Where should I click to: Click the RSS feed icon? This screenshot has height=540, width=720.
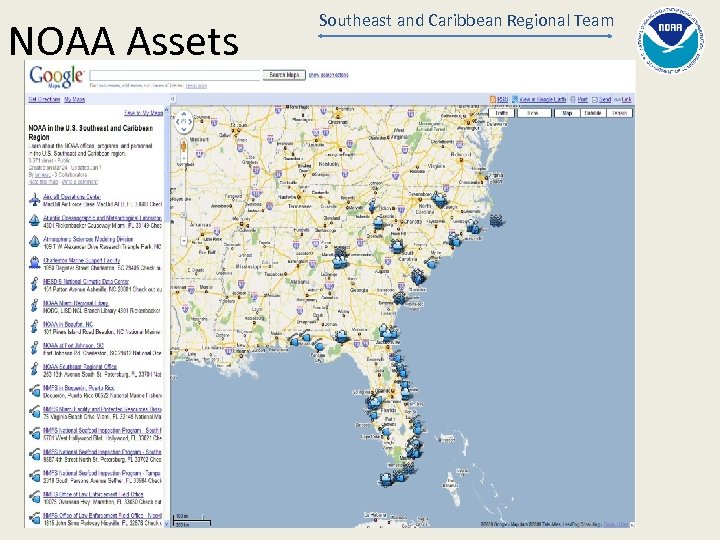(493, 99)
